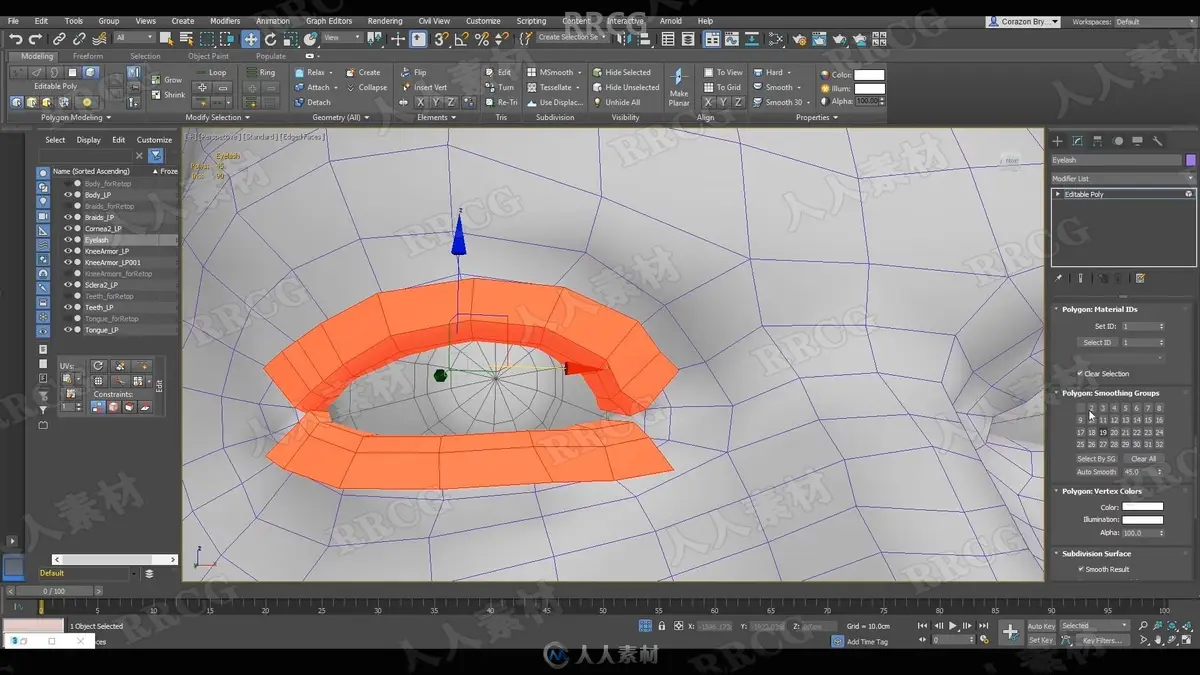Open the Create command panel tab
This screenshot has height=675, width=1200.
(x=1057, y=141)
